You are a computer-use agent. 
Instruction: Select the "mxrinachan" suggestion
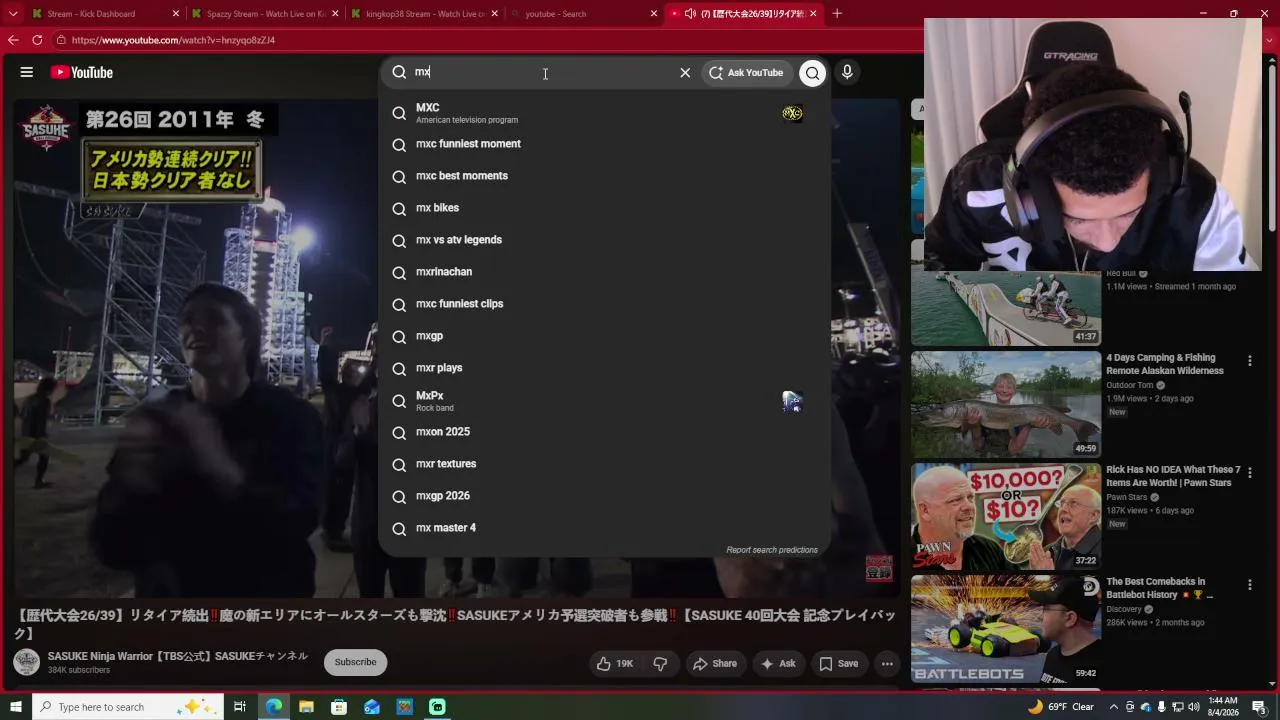605,272
